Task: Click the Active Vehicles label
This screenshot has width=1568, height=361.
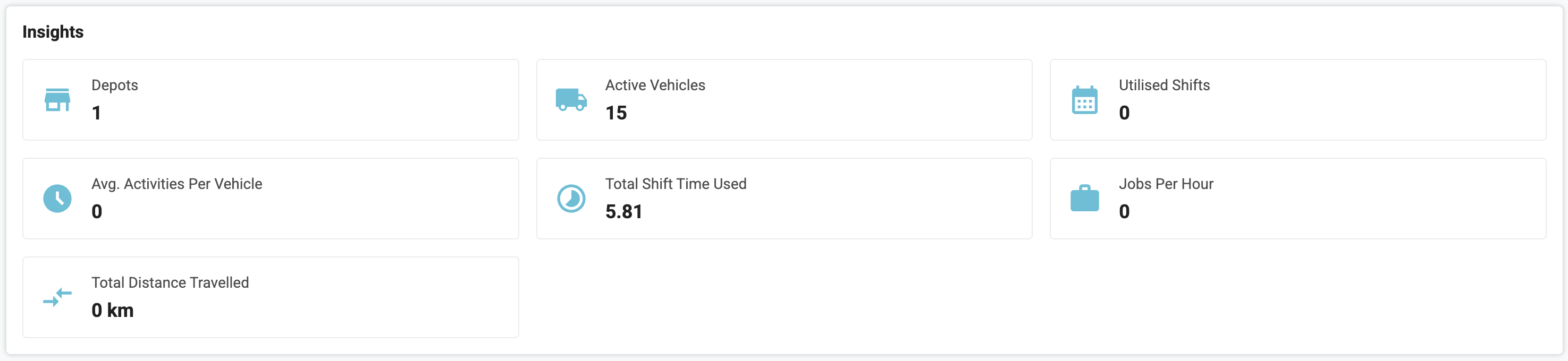Action: (x=655, y=85)
